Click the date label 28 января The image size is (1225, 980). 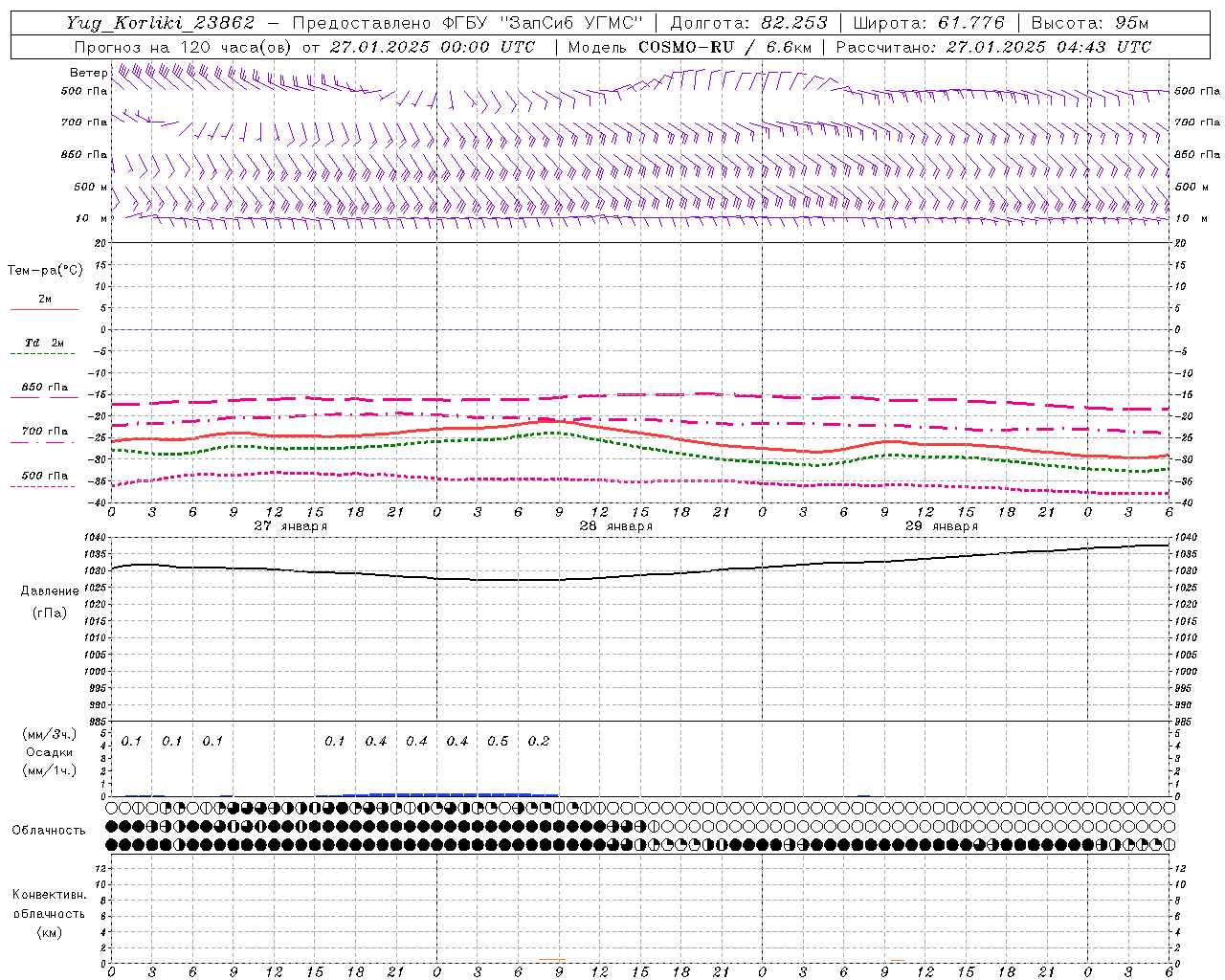click(x=615, y=526)
